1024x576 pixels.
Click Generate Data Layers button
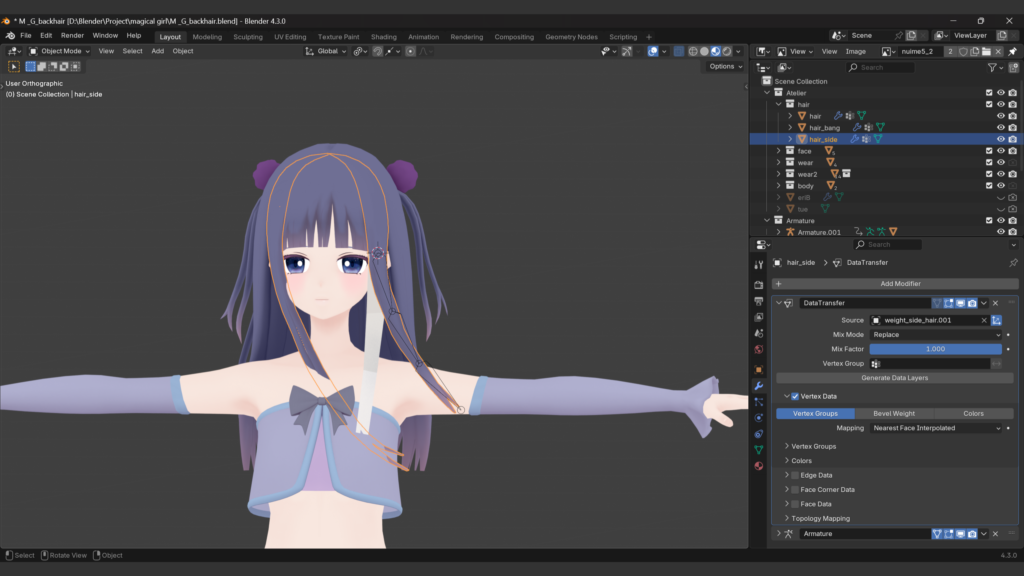[x=893, y=378]
